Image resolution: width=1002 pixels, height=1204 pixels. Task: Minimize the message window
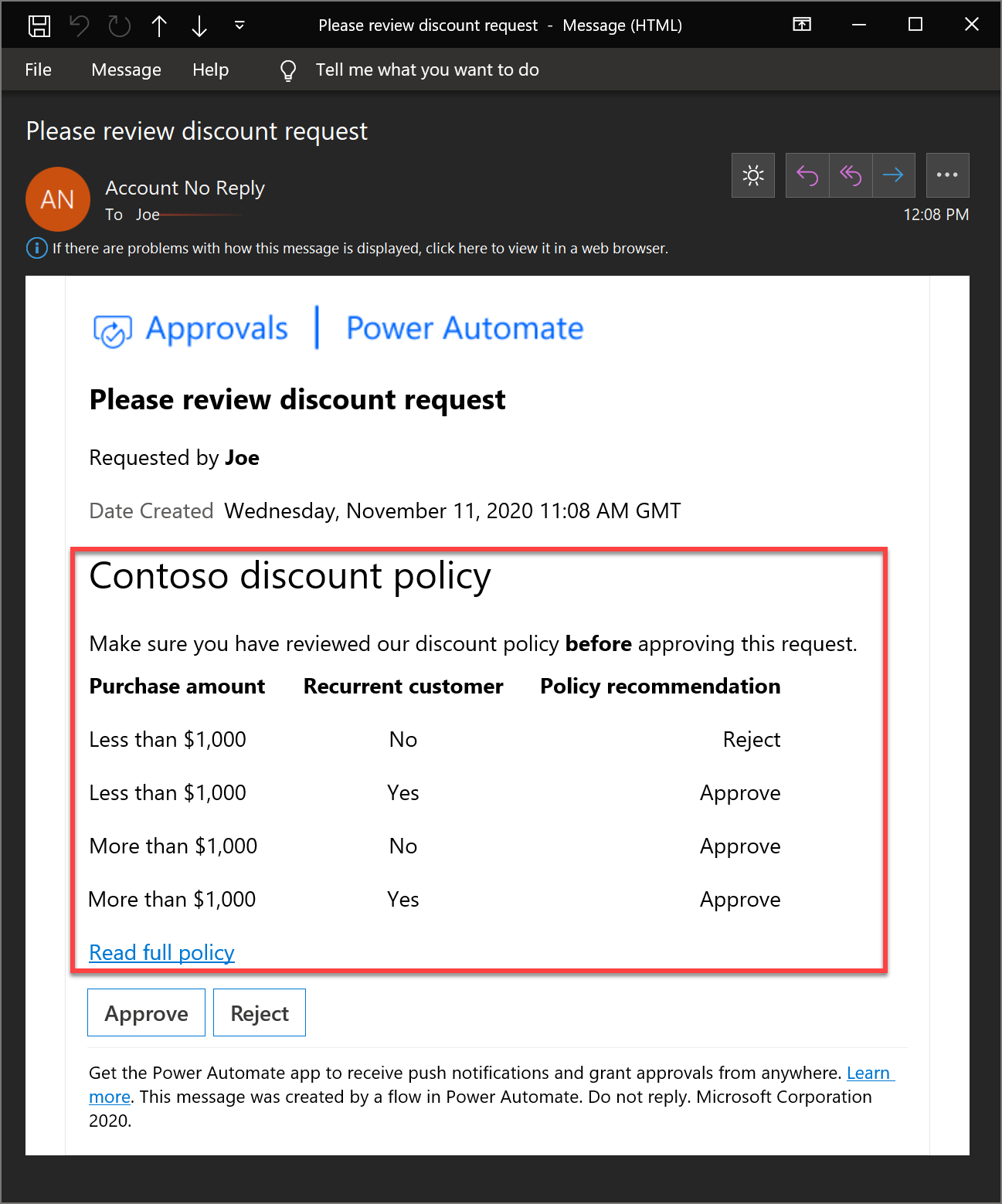click(x=858, y=25)
